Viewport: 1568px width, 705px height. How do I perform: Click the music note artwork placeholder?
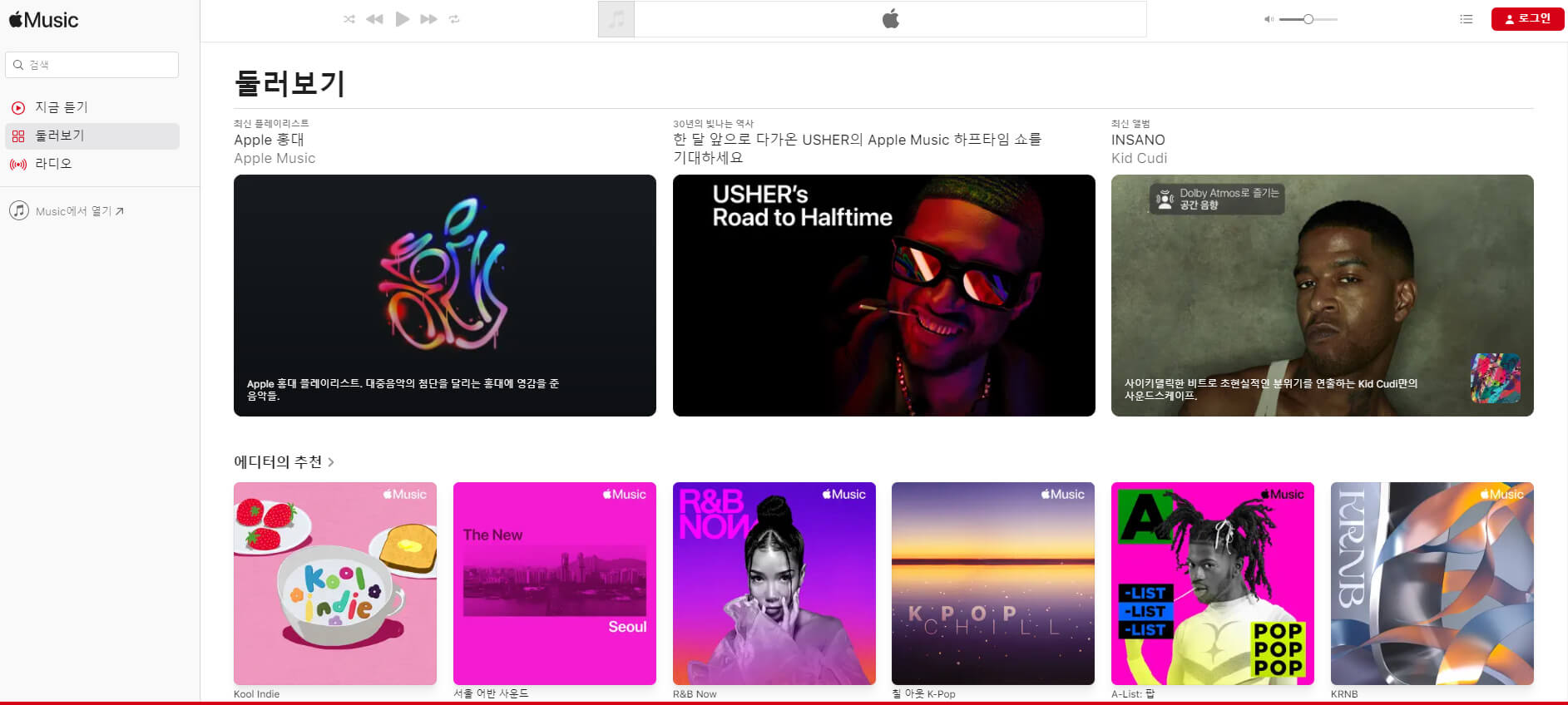[616, 19]
